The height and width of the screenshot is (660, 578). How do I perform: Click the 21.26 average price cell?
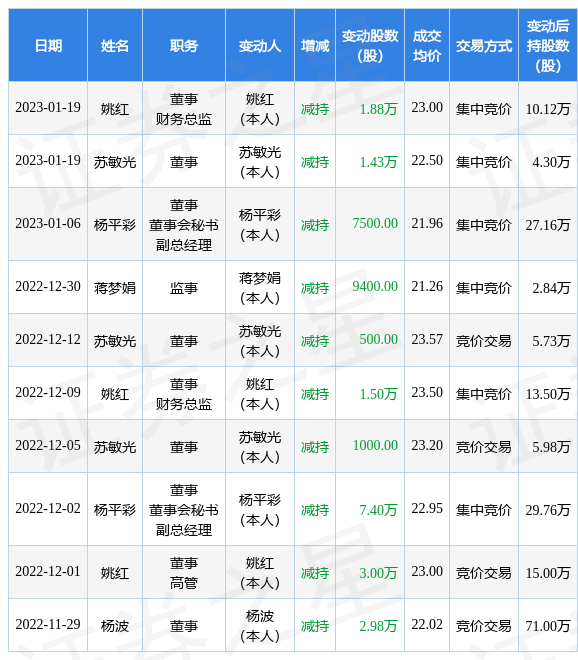[x=427, y=287]
